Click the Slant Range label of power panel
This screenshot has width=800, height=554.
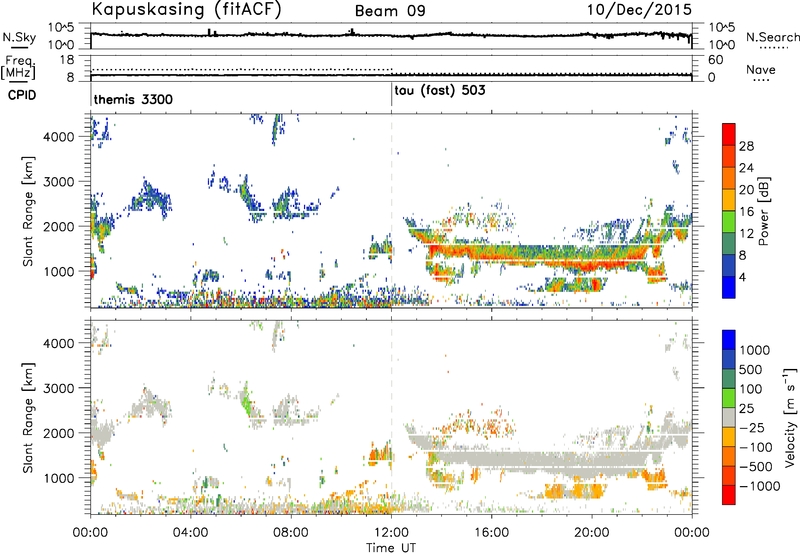pyautogui.click(x=28, y=211)
